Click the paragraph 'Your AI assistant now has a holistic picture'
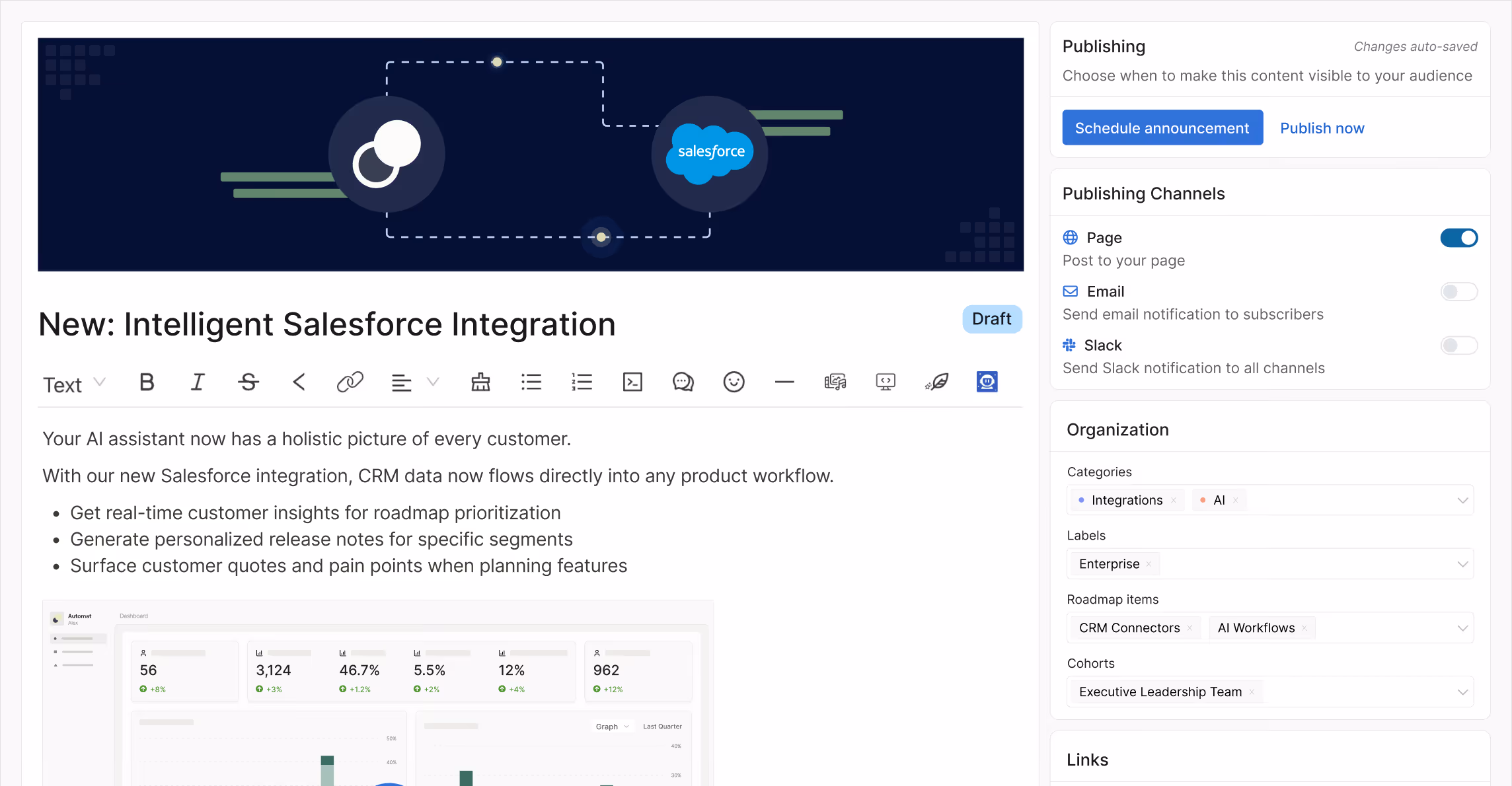Screen dimensions: 1512x786 click(x=307, y=439)
